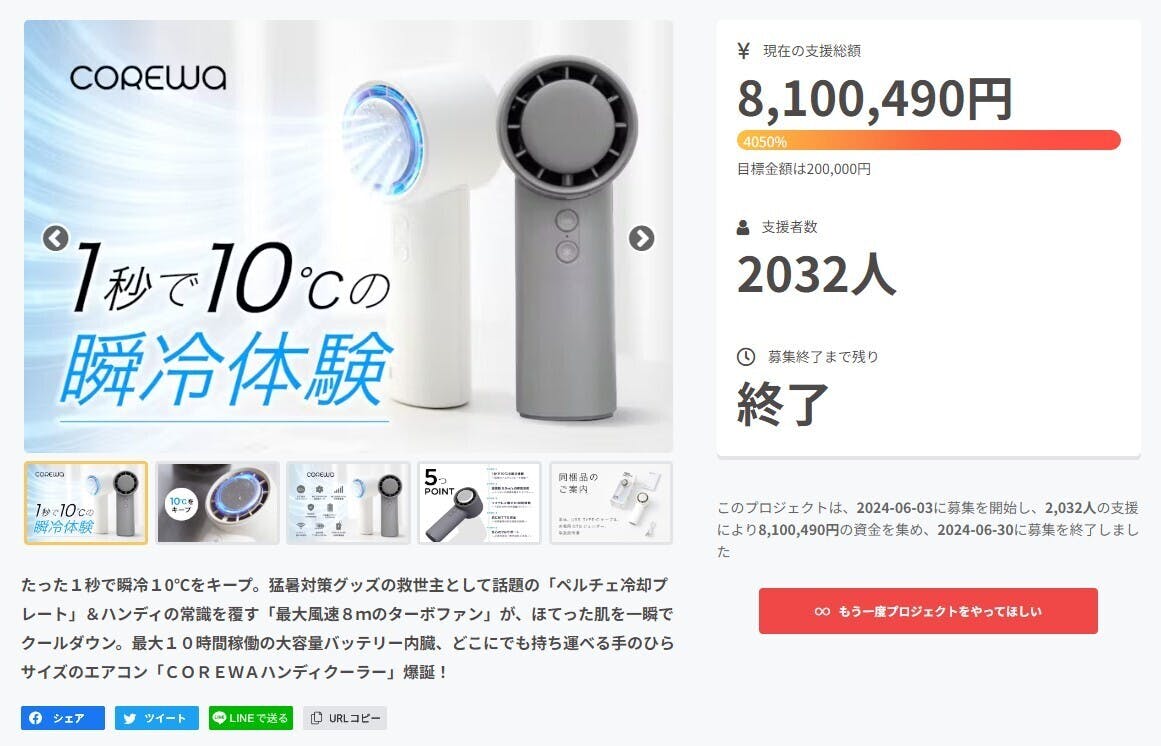Click the person icon beside 支援者数
Viewport: 1161px width, 746px height.
(743, 227)
